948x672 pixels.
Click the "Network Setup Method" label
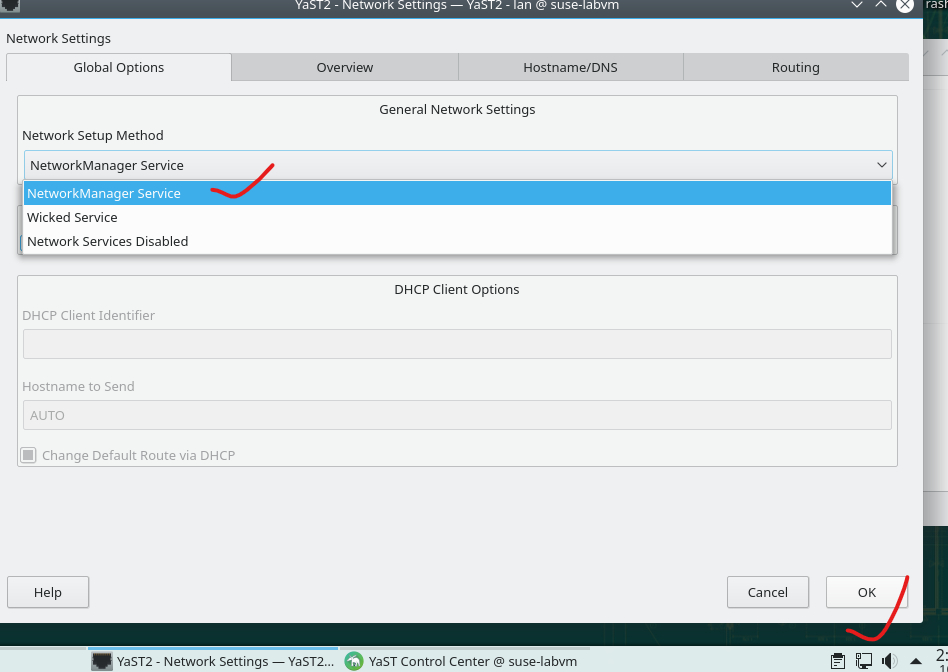coord(93,135)
